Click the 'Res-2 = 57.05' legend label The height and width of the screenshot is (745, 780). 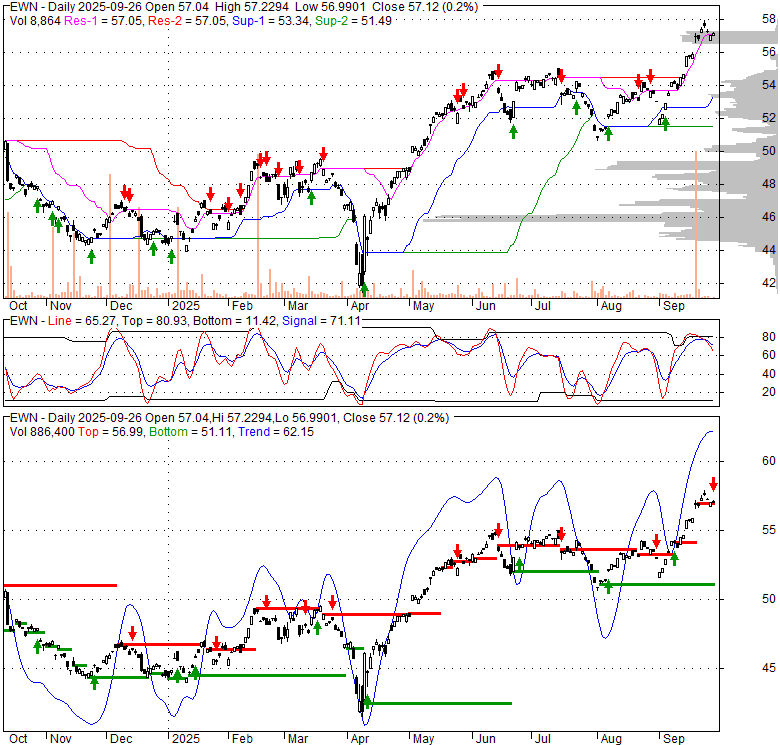(187, 21)
